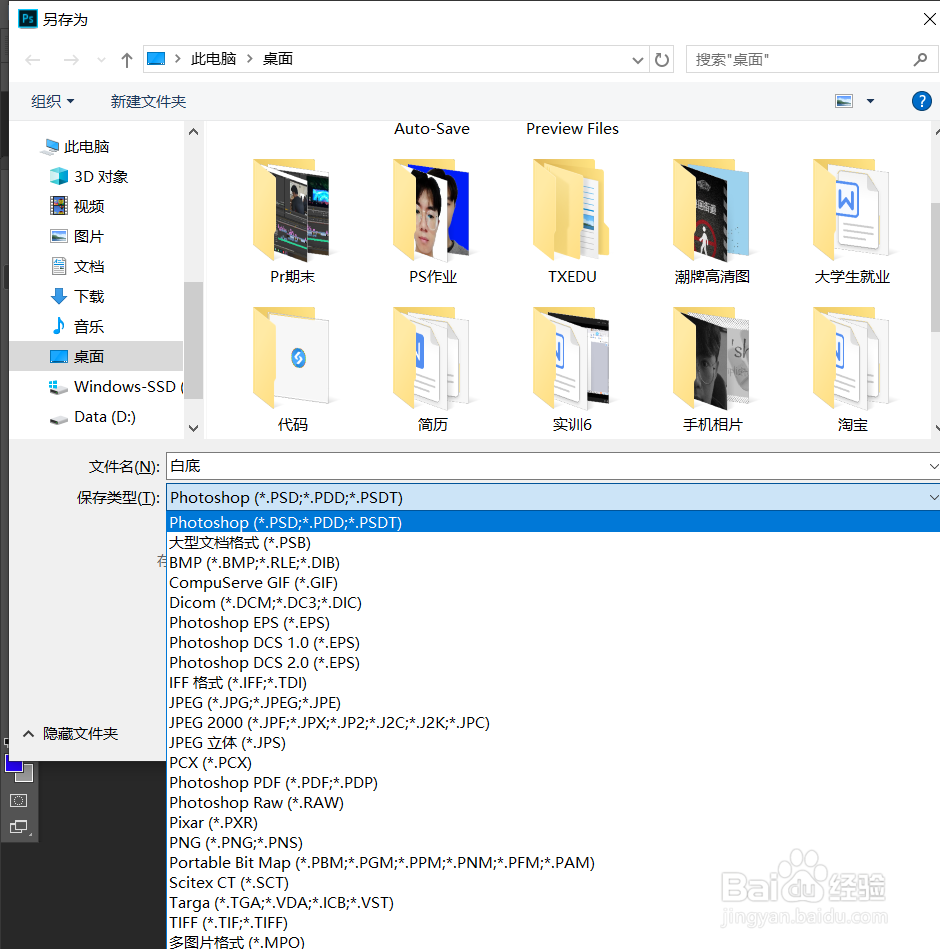Select the 实训6 folder
Image resolution: width=940 pixels, height=949 pixels.
click(572, 370)
